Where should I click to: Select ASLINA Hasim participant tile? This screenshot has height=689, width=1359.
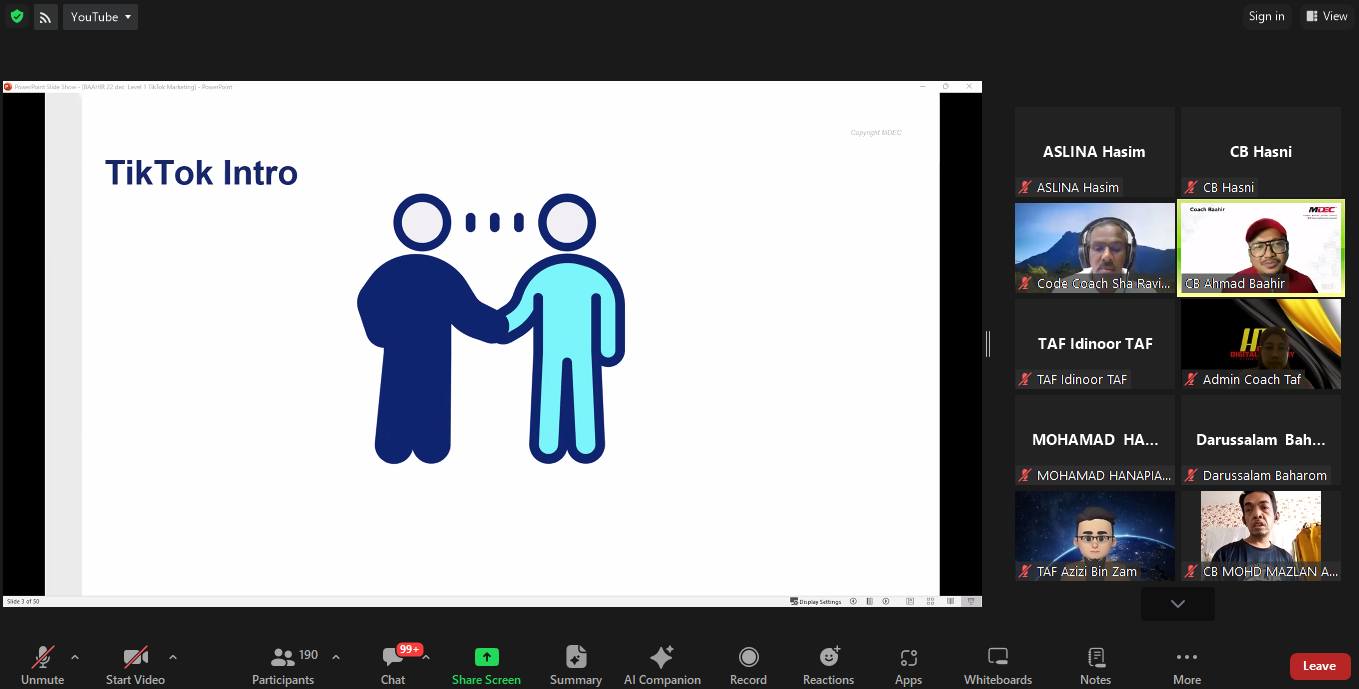tap(1095, 152)
